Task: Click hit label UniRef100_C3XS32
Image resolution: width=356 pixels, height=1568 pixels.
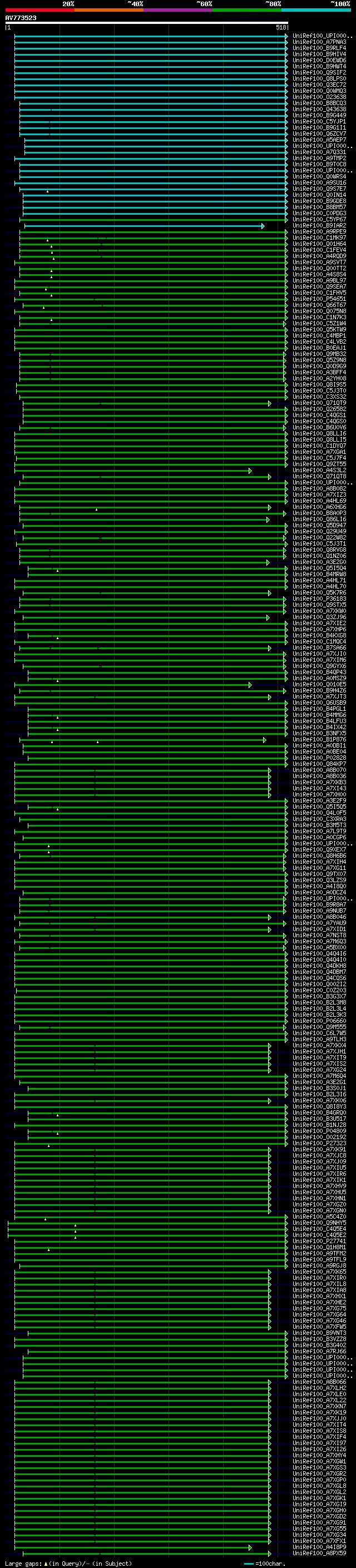Action: point(319,398)
